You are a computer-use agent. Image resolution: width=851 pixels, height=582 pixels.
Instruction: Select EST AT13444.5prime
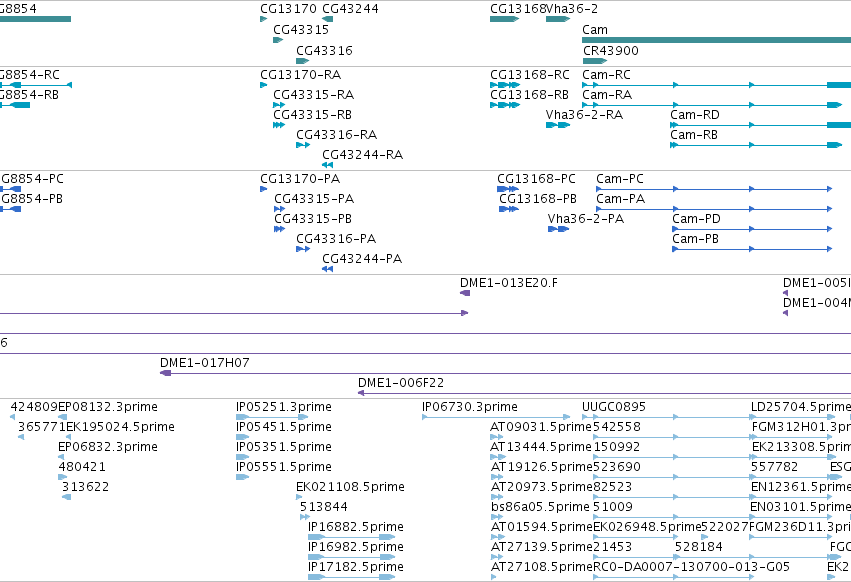click(x=497, y=457)
